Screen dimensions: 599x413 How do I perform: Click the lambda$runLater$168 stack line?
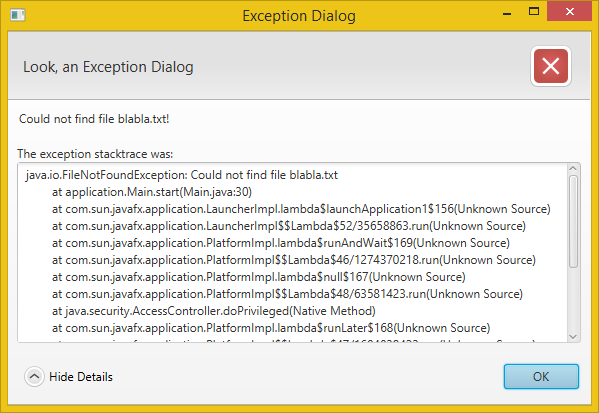[271, 328]
